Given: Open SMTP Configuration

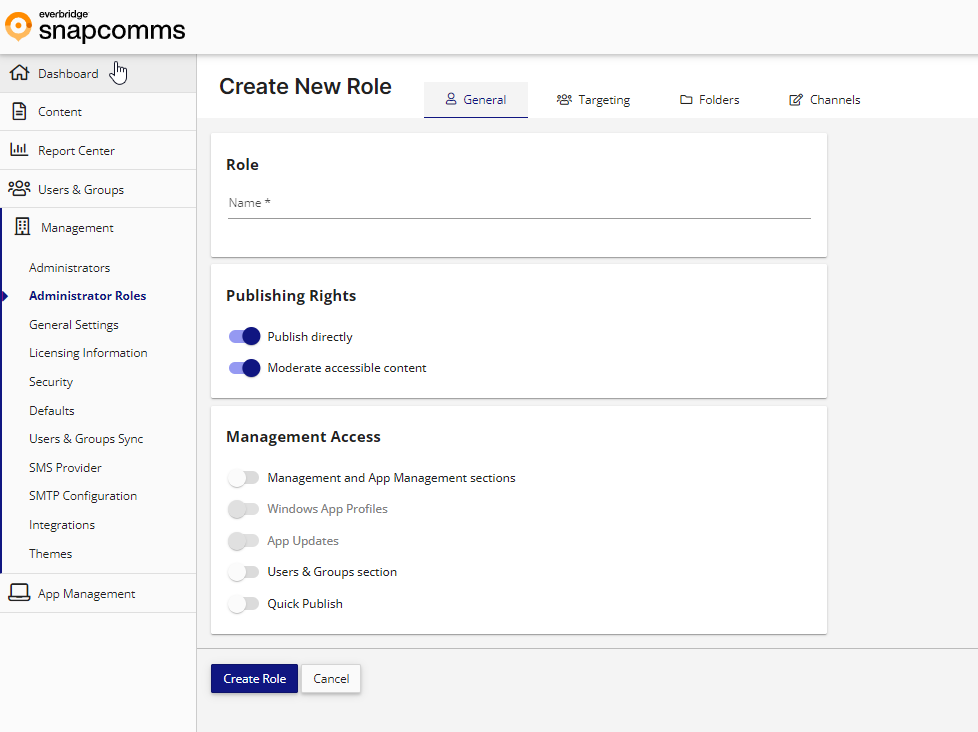Looking at the screenshot, I should point(83,496).
